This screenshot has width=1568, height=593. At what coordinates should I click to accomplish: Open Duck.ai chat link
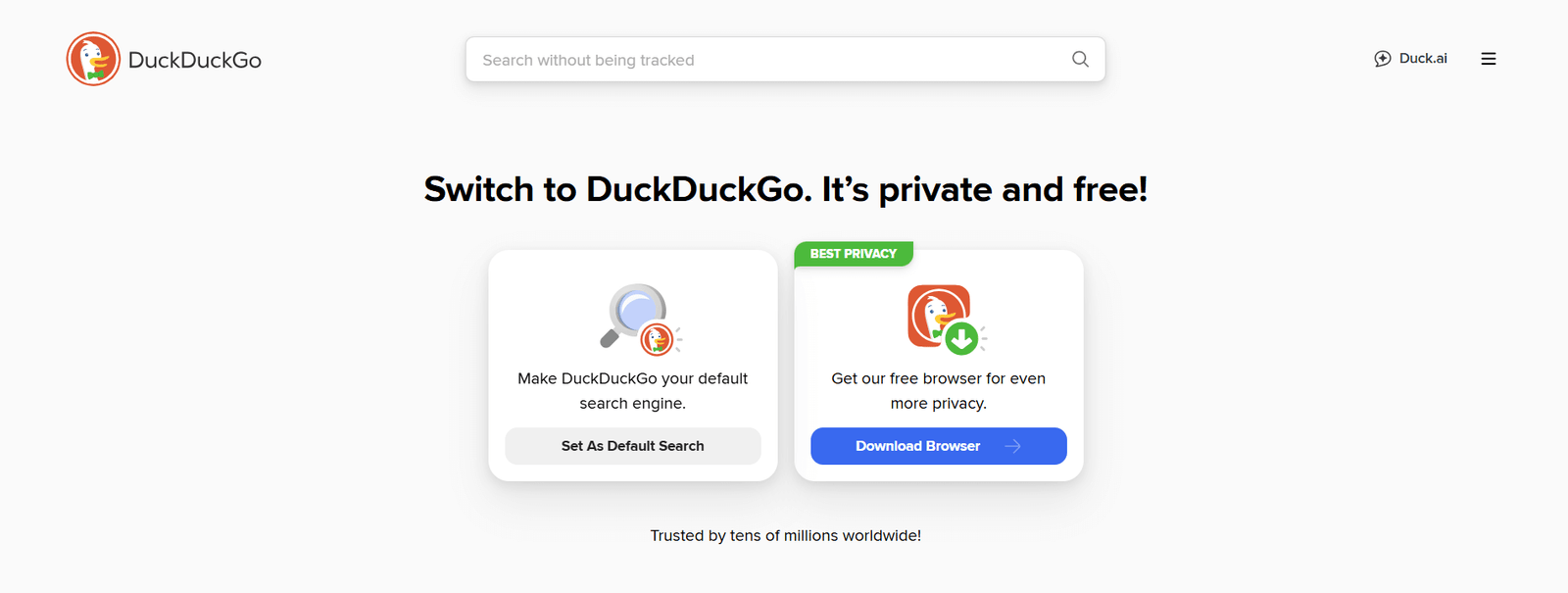tap(1410, 59)
